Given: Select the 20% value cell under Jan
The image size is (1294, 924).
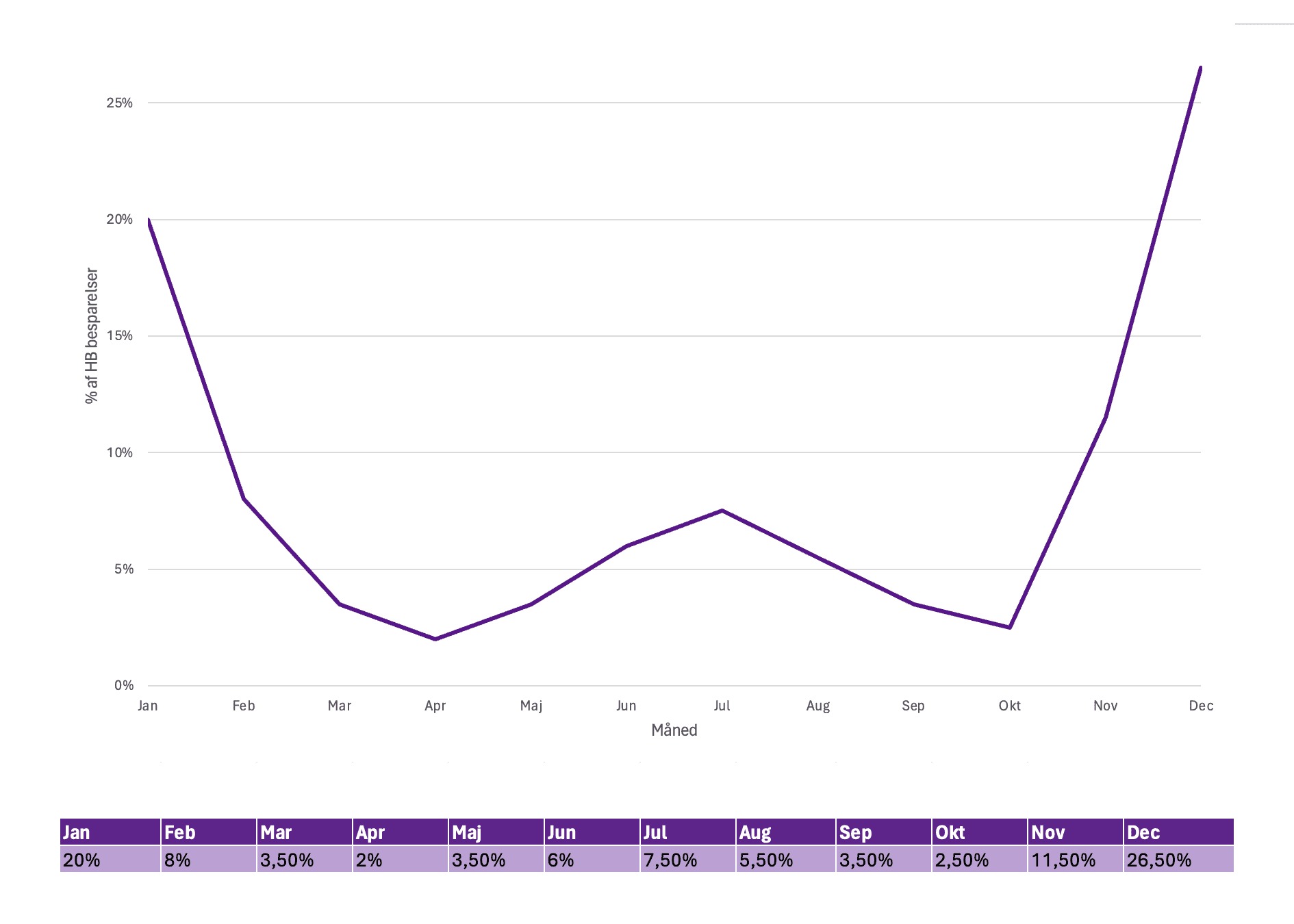Looking at the screenshot, I should [x=110, y=860].
